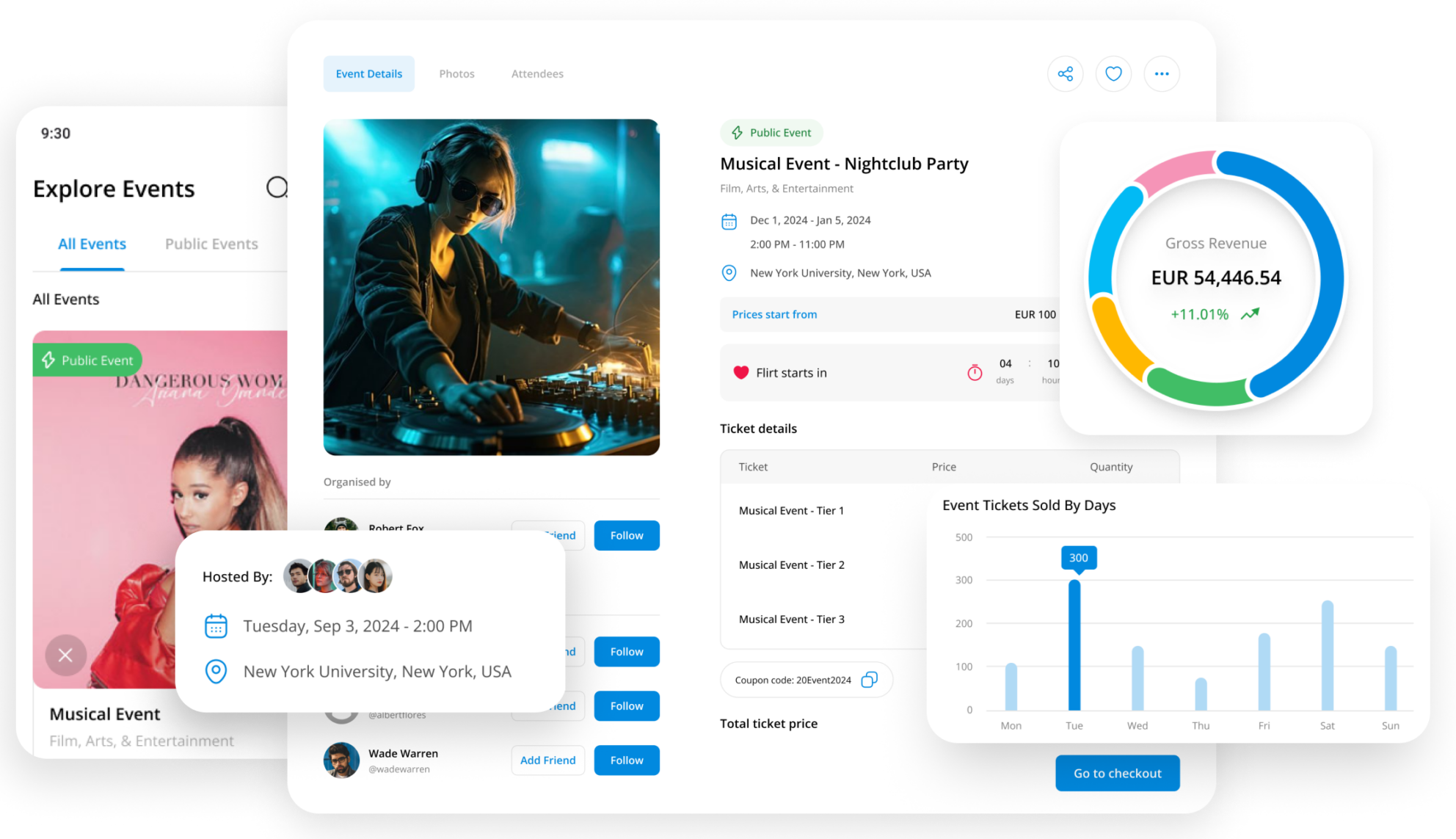Click the Hosted By avatar group
This screenshot has height=839, width=1456.
click(338, 576)
